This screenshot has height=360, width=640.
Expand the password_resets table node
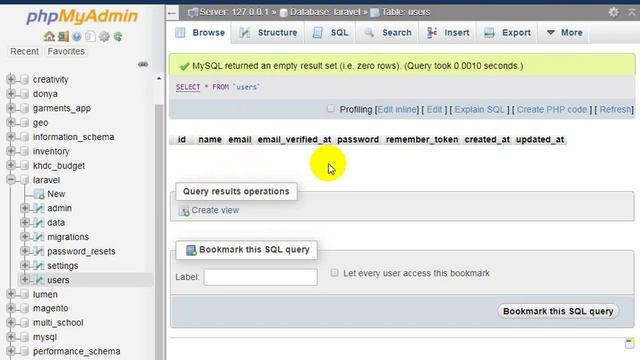[x=24, y=251]
